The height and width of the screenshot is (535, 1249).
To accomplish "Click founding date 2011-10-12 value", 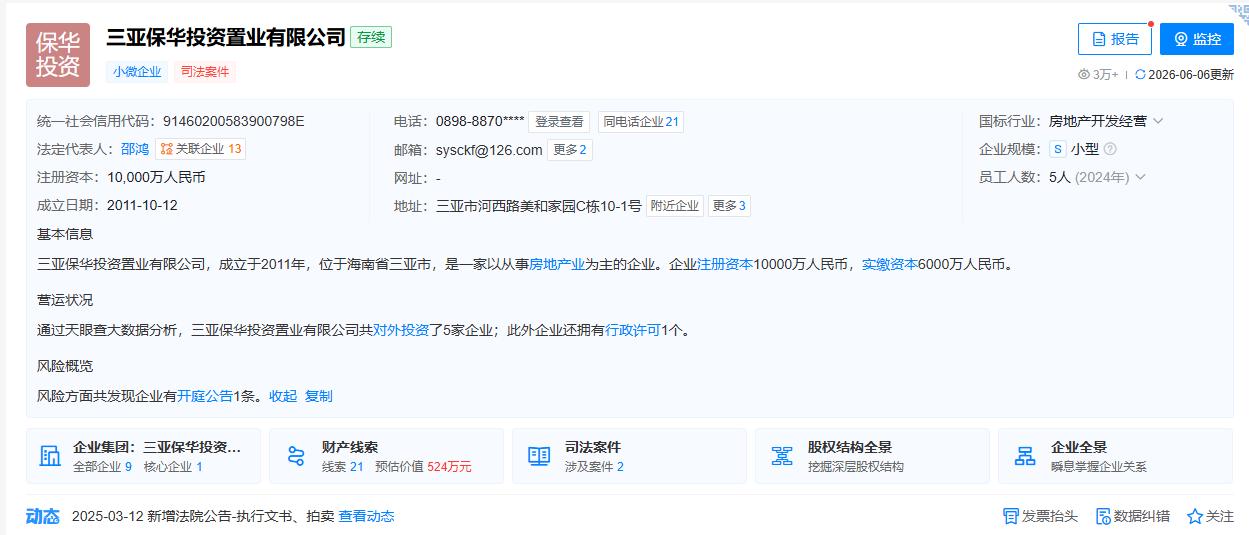I will tap(142, 205).
